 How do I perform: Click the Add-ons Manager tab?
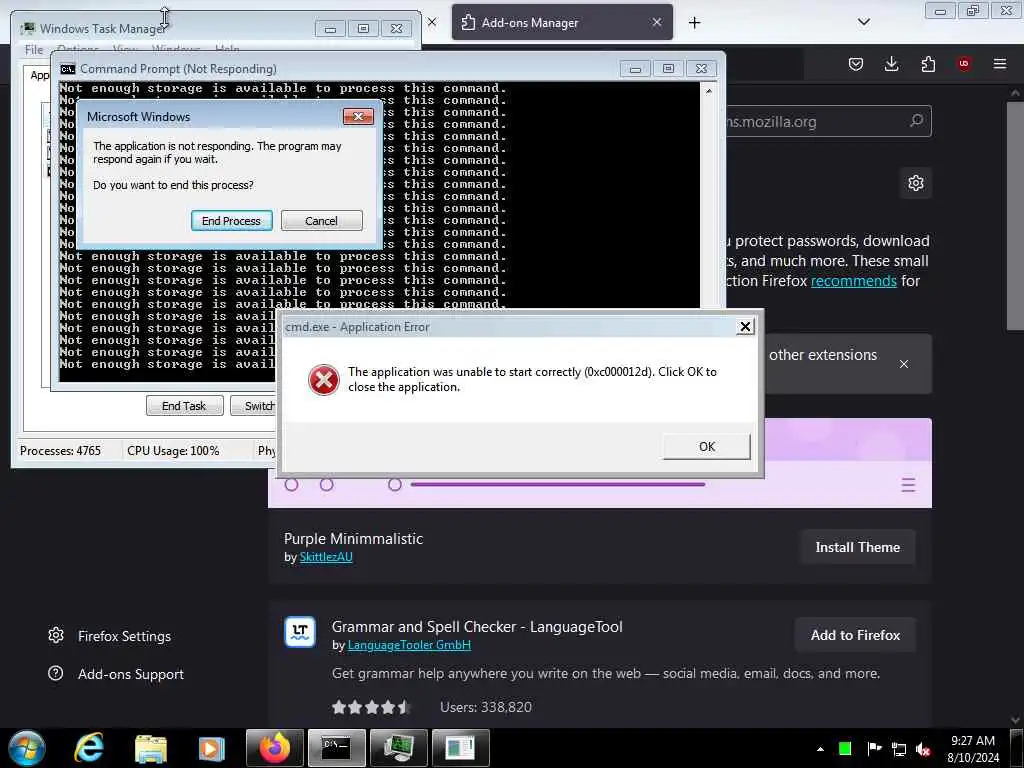point(562,23)
